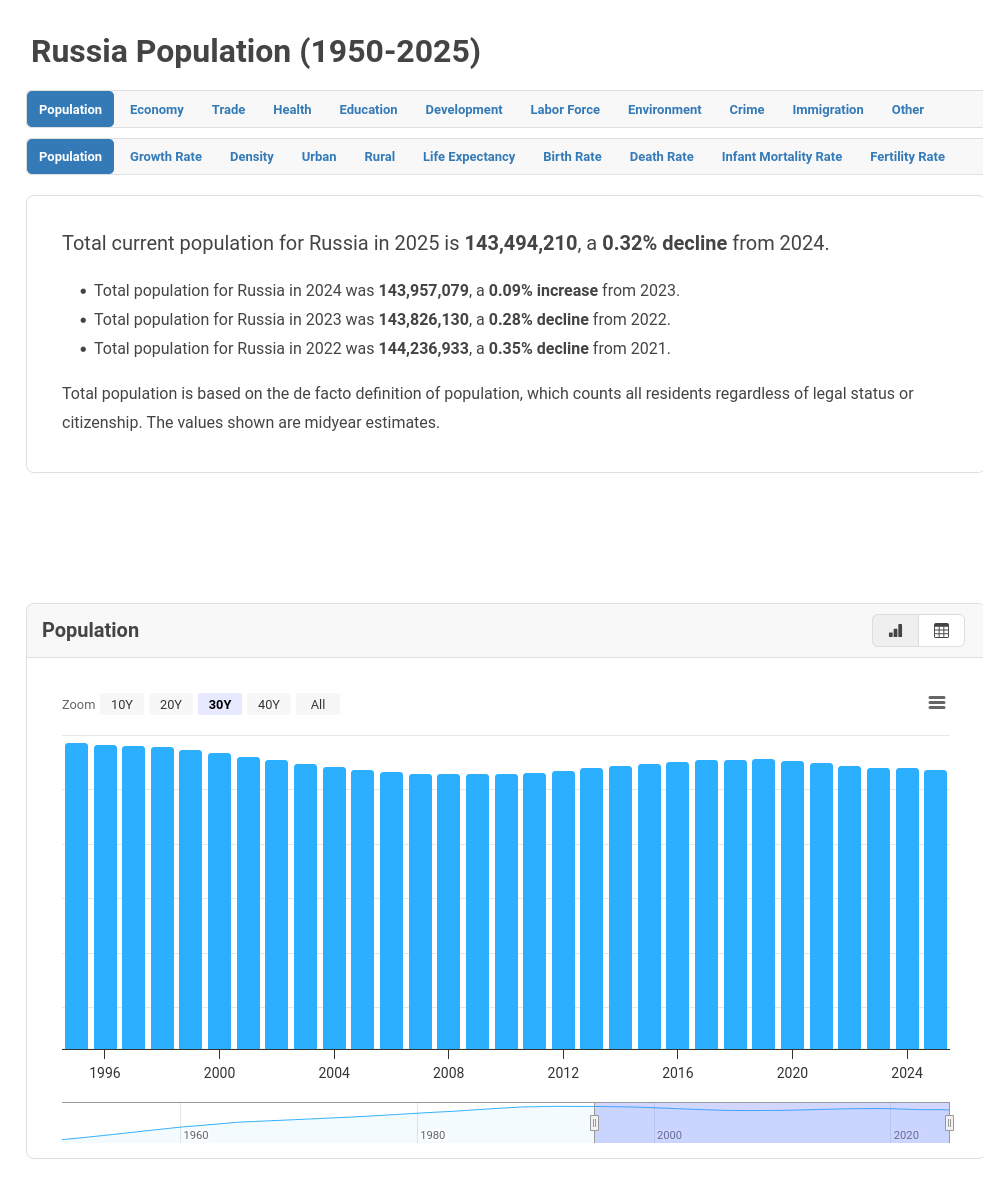The height and width of the screenshot is (1178, 983).
Task: View the Growth Rate sub-tab
Action: coord(166,156)
